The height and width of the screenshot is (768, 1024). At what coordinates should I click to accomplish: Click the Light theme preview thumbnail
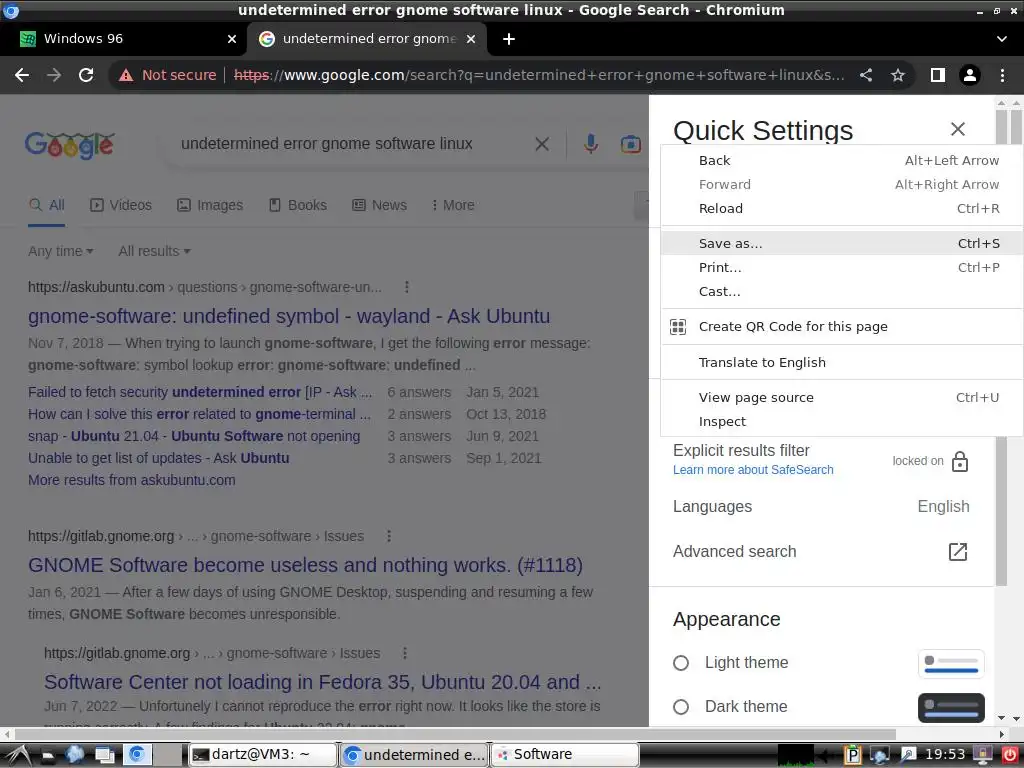(951, 664)
